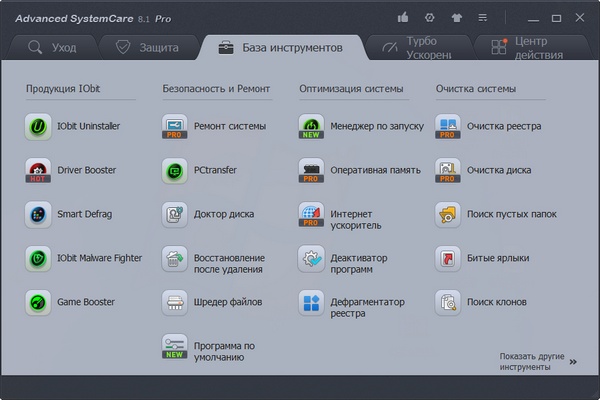The image size is (600, 400).
Task: Click the thumbs-up like icon
Action: tap(403, 17)
